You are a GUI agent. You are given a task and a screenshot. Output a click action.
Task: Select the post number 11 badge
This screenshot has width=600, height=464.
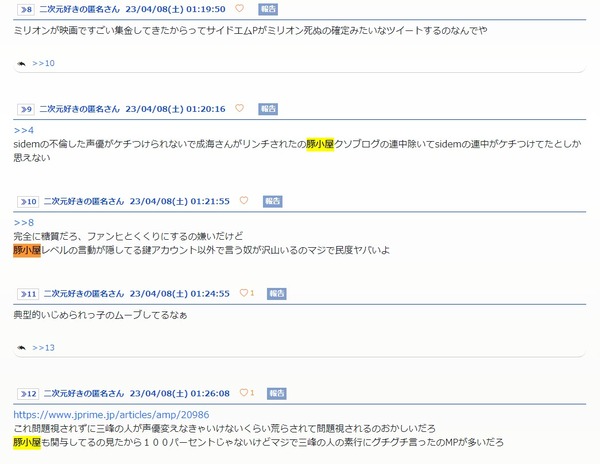pyautogui.click(x=28, y=294)
